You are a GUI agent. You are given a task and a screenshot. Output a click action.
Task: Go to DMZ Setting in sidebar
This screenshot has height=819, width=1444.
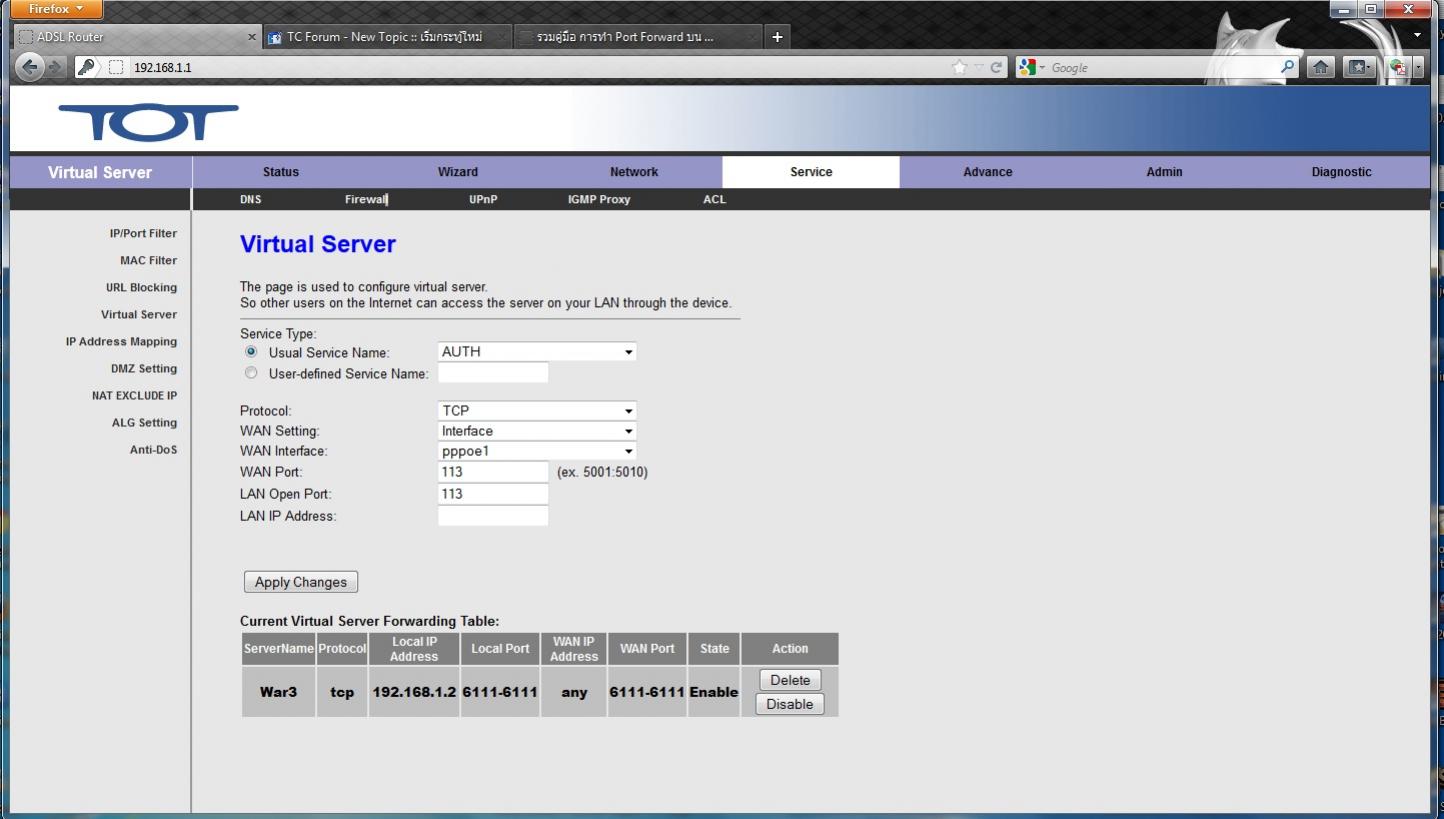coord(144,368)
